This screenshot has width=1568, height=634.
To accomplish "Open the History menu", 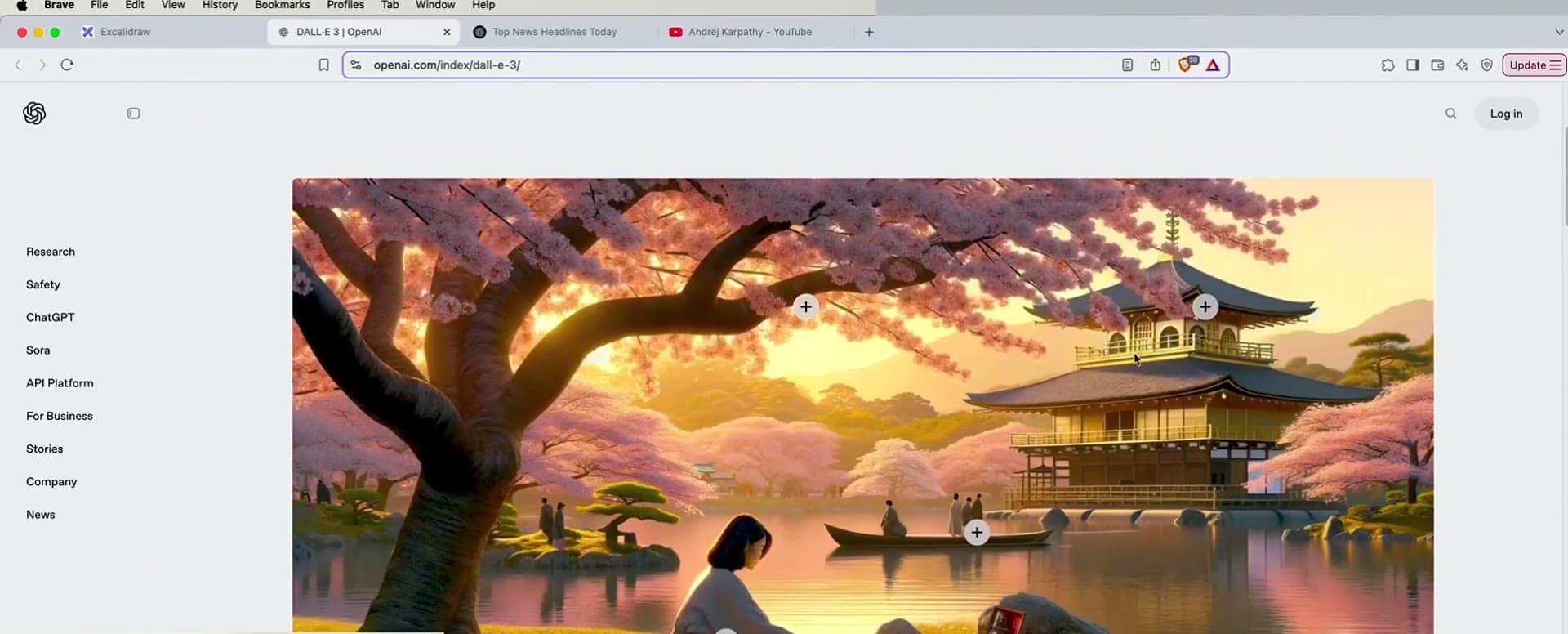I will [220, 5].
